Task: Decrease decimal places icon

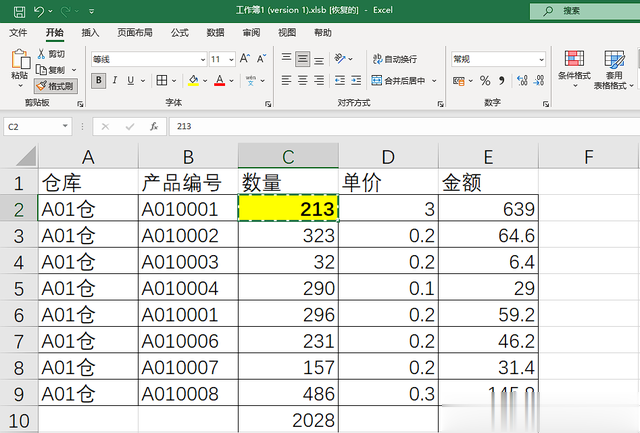Action: click(x=539, y=81)
